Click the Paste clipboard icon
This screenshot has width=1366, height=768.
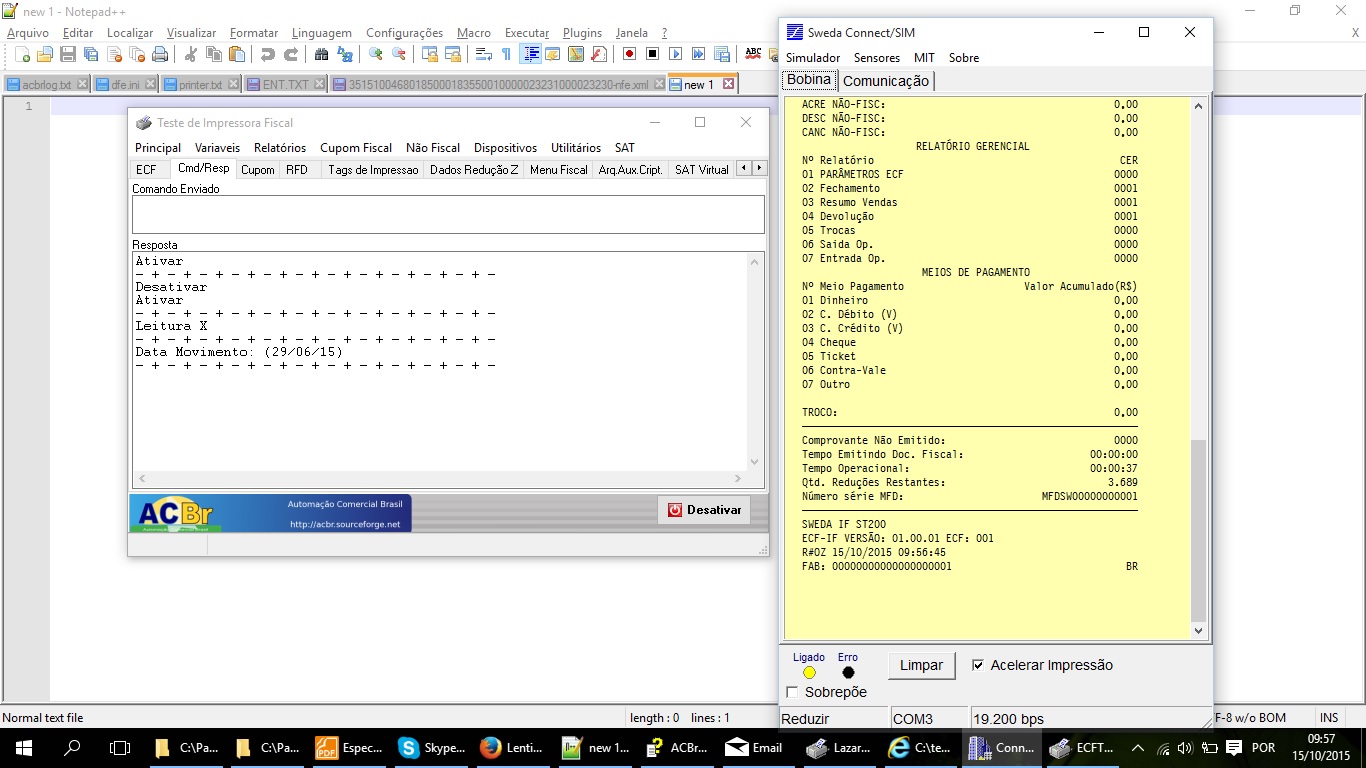(237, 54)
